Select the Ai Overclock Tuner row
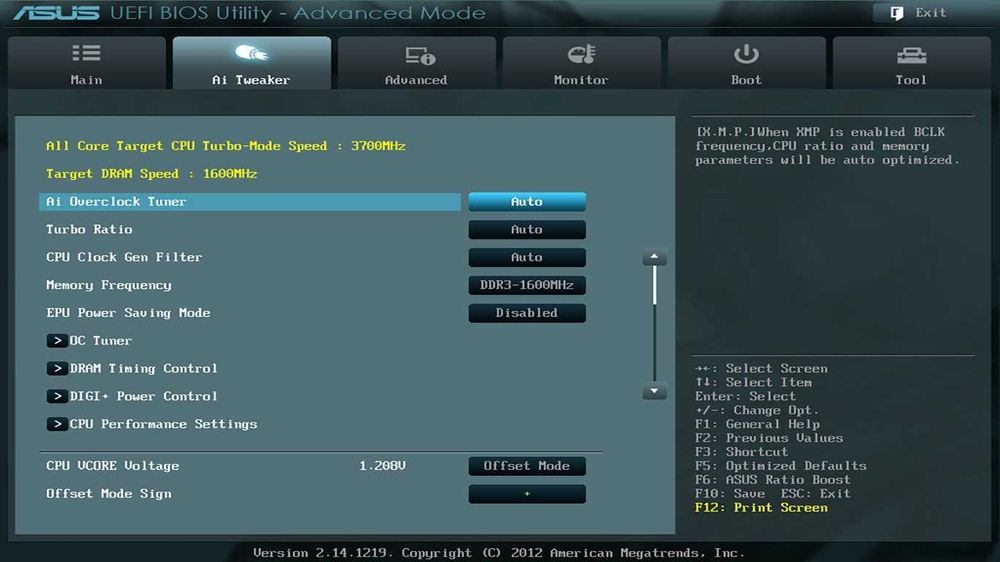The width and height of the screenshot is (1000, 562). click(x=250, y=202)
